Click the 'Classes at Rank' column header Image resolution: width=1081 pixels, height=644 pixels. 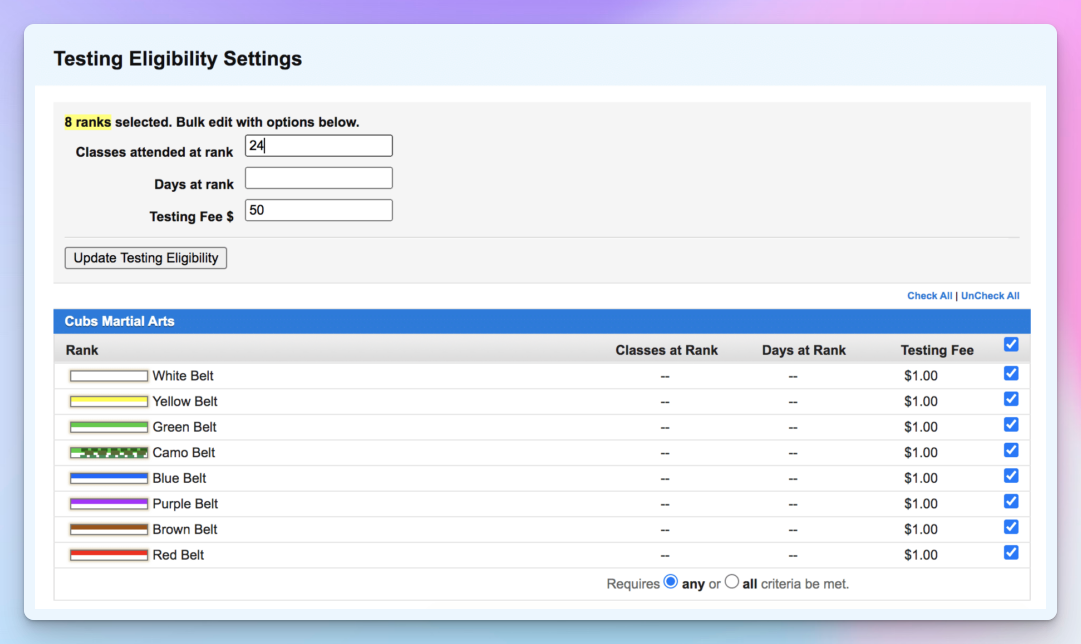[667, 350]
